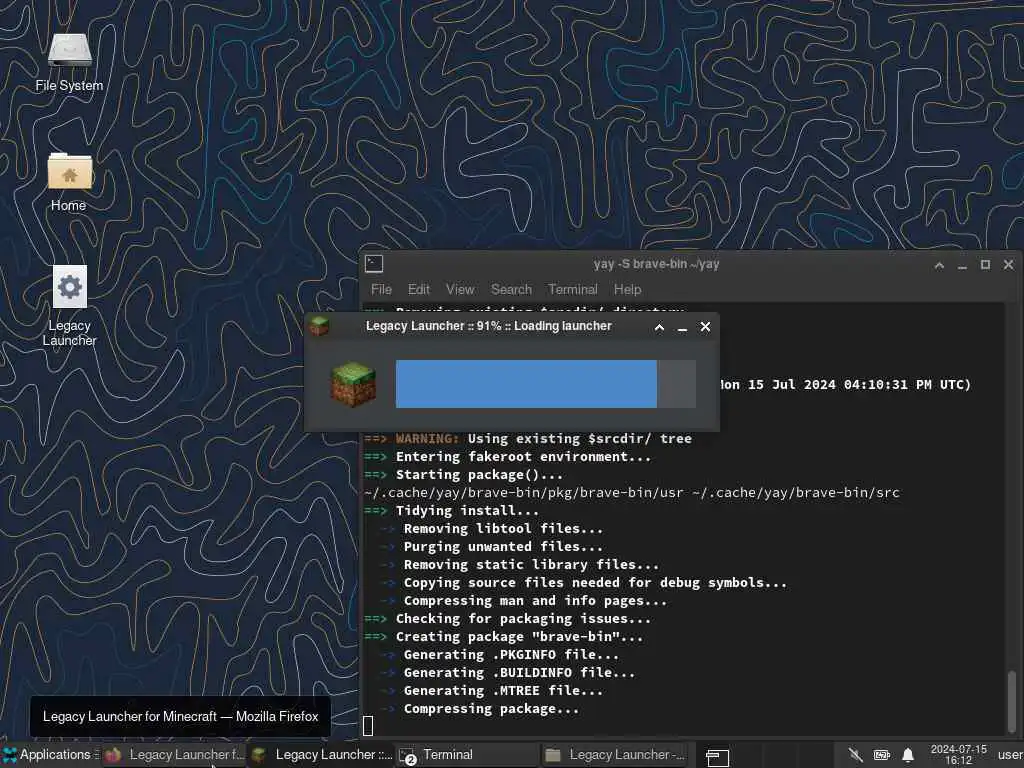Screen dimensions: 1024x768
Task: Click 'Purging unwanted files...' line
Action: [503, 547]
